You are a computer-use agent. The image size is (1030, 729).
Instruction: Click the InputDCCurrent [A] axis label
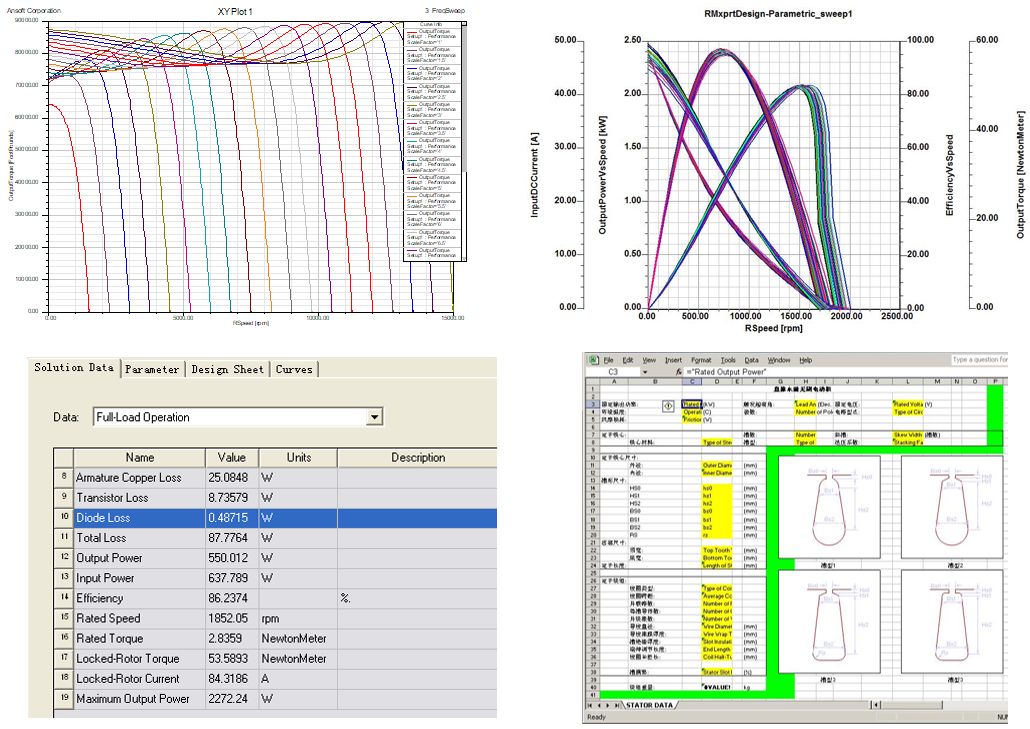(x=535, y=175)
